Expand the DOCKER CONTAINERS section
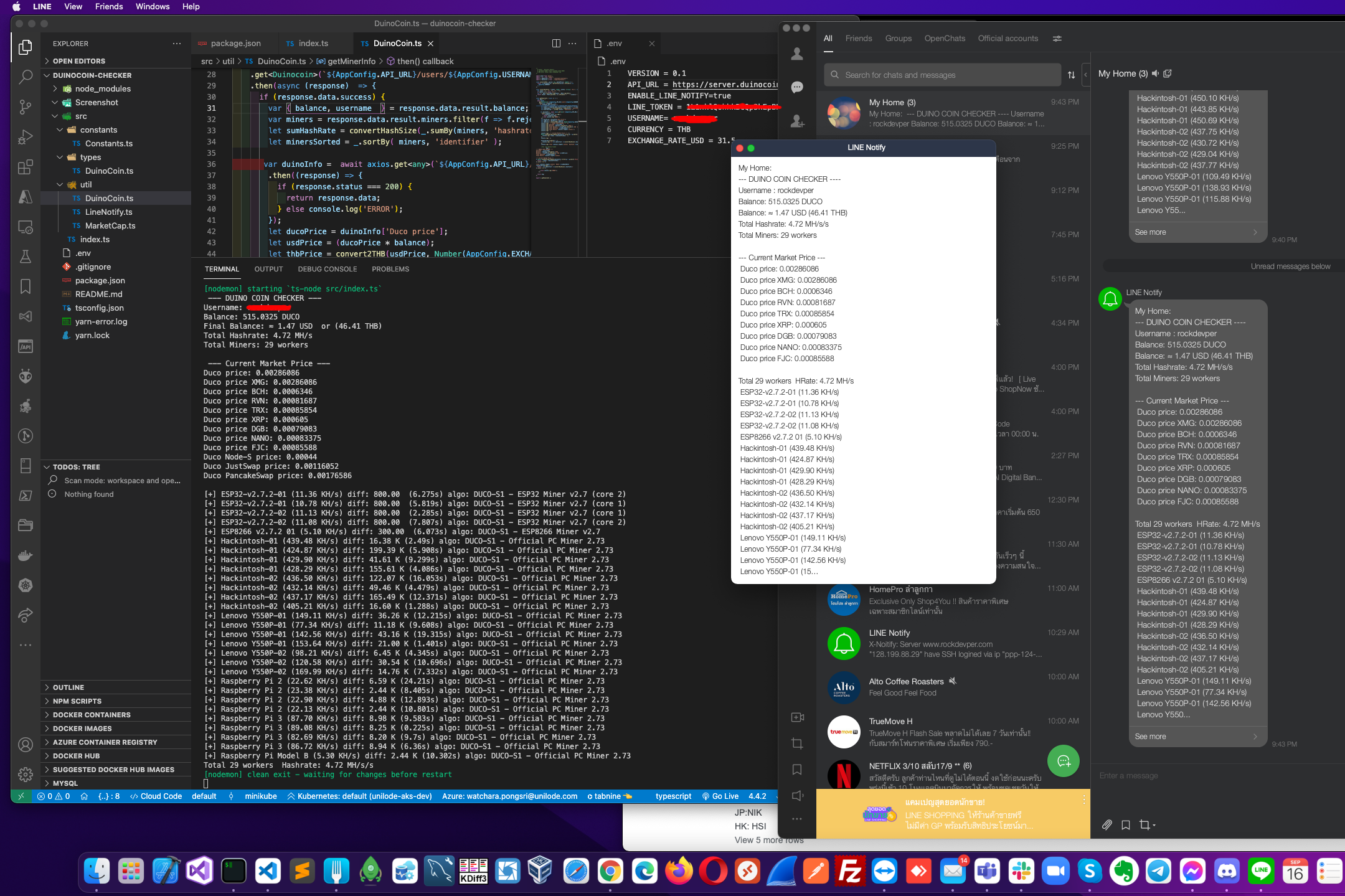This screenshot has height=896, width=1345. (92, 715)
